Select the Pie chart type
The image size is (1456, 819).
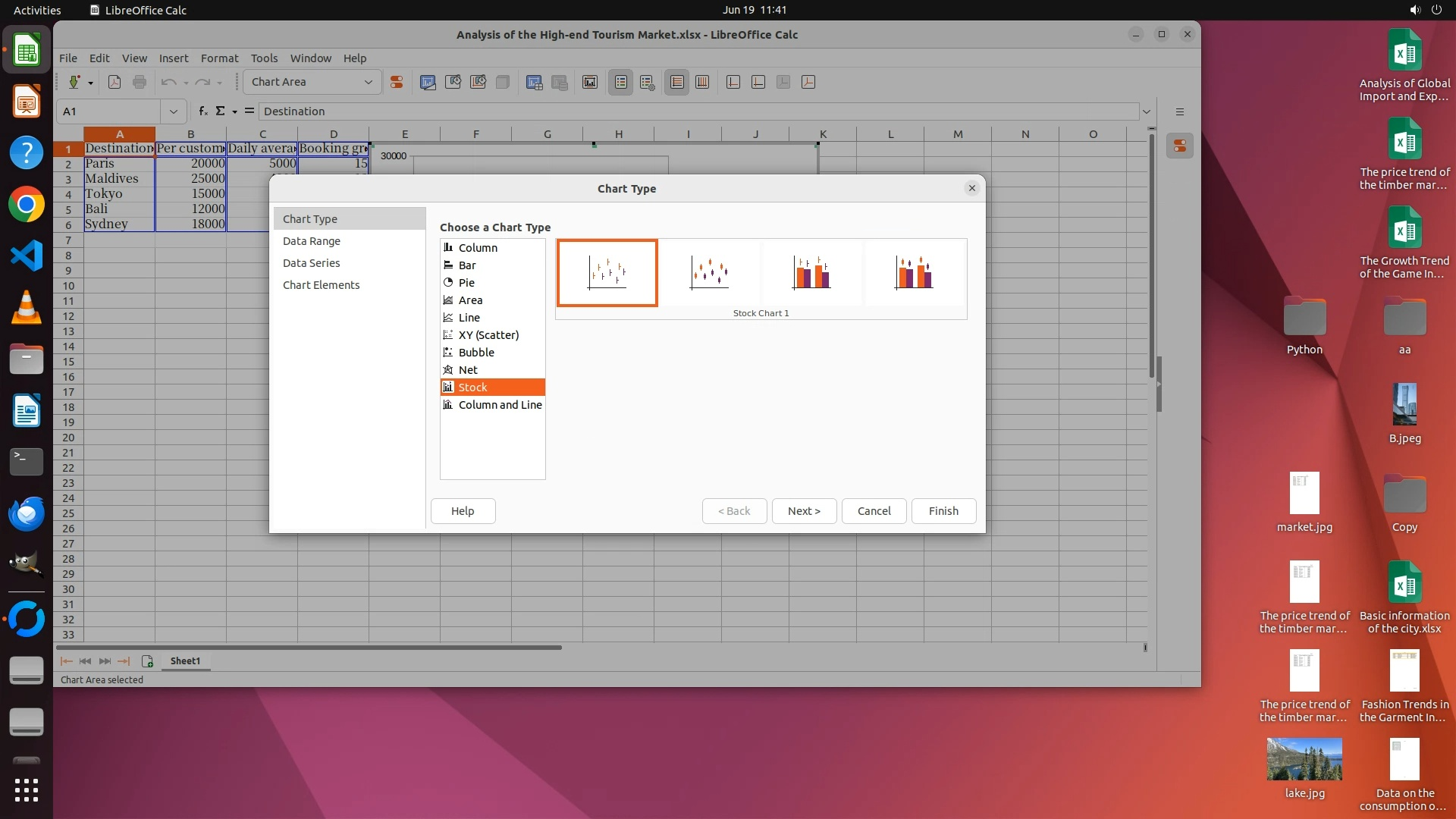[466, 283]
